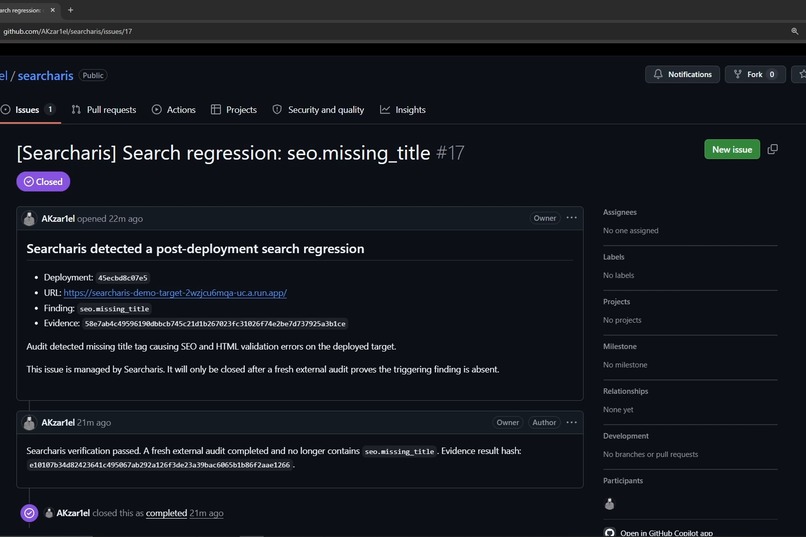Image resolution: width=806 pixels, height=537 pixels.
Task: Click the Issues count badge 1
Action: click(x=50, y=109)
